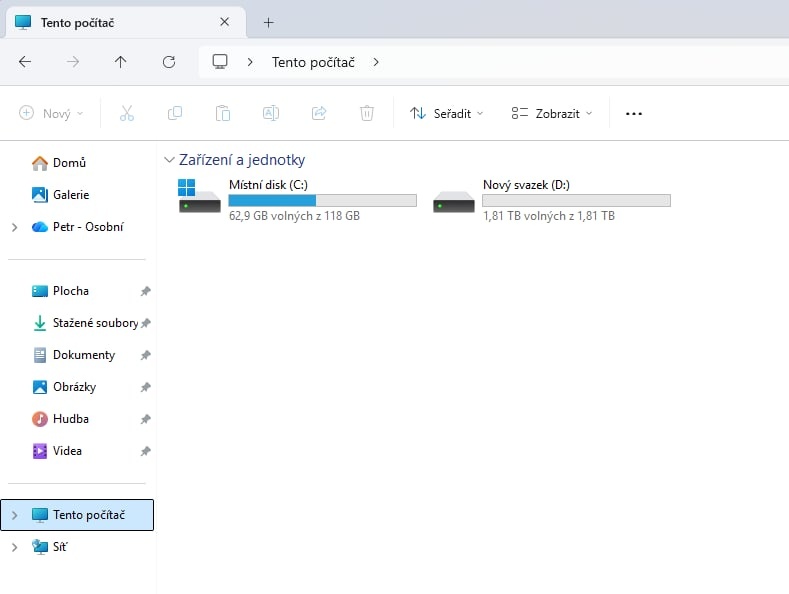This screenshot has width=789, height=594.
Task: Click the Rename icon in toolbar
Action: [270, 114]
